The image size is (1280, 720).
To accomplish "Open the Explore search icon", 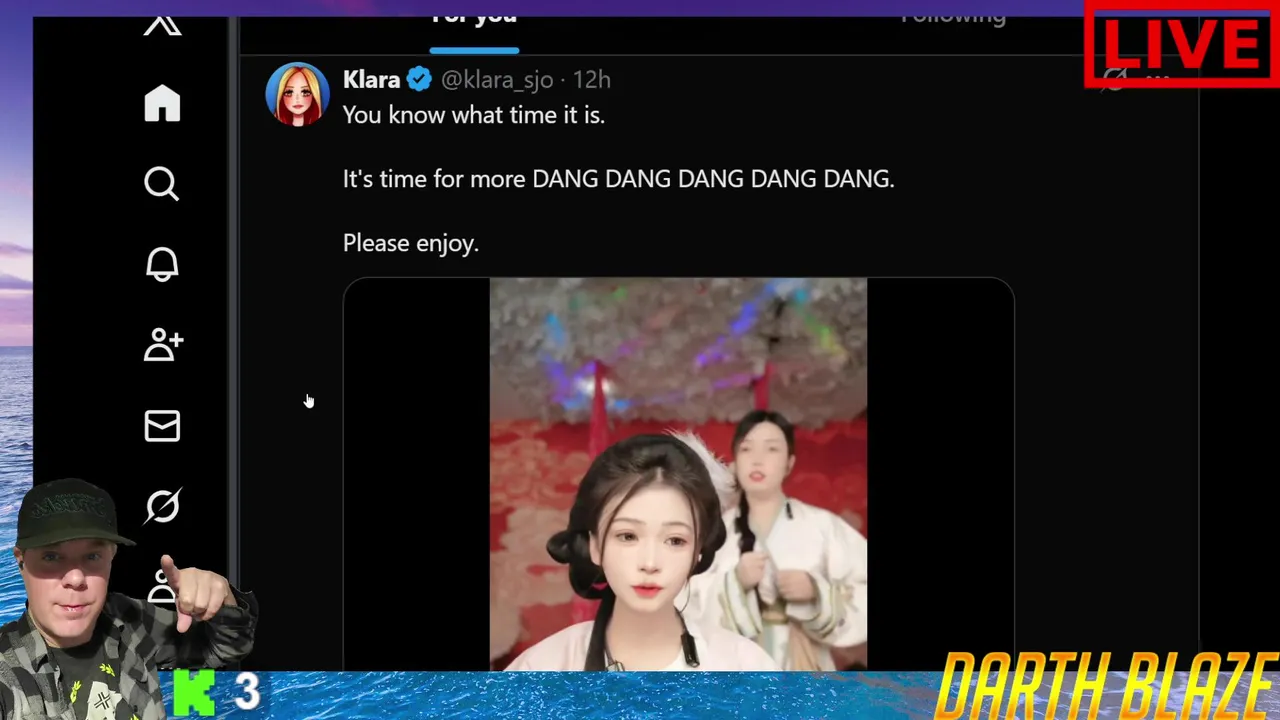I will pyautogui.click(x=162, y=184).
